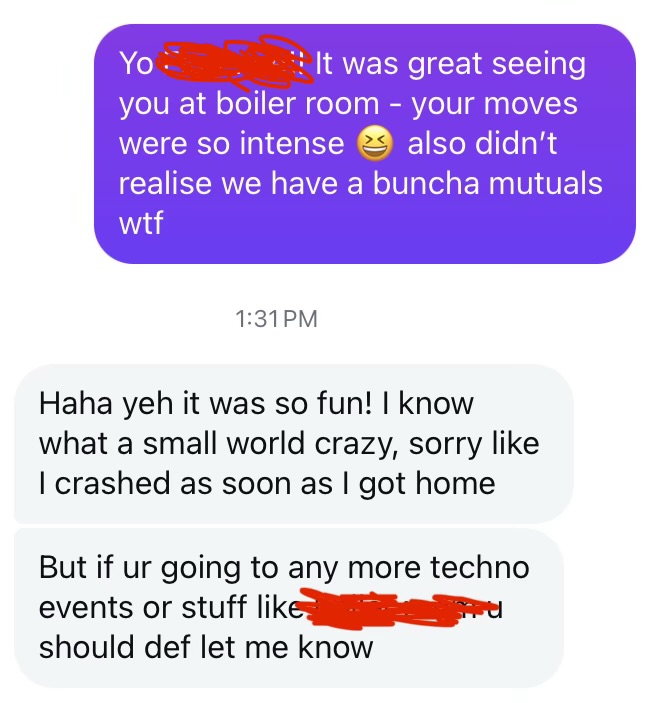Click the word 'realise' in the purple bubble

point(165,184)
